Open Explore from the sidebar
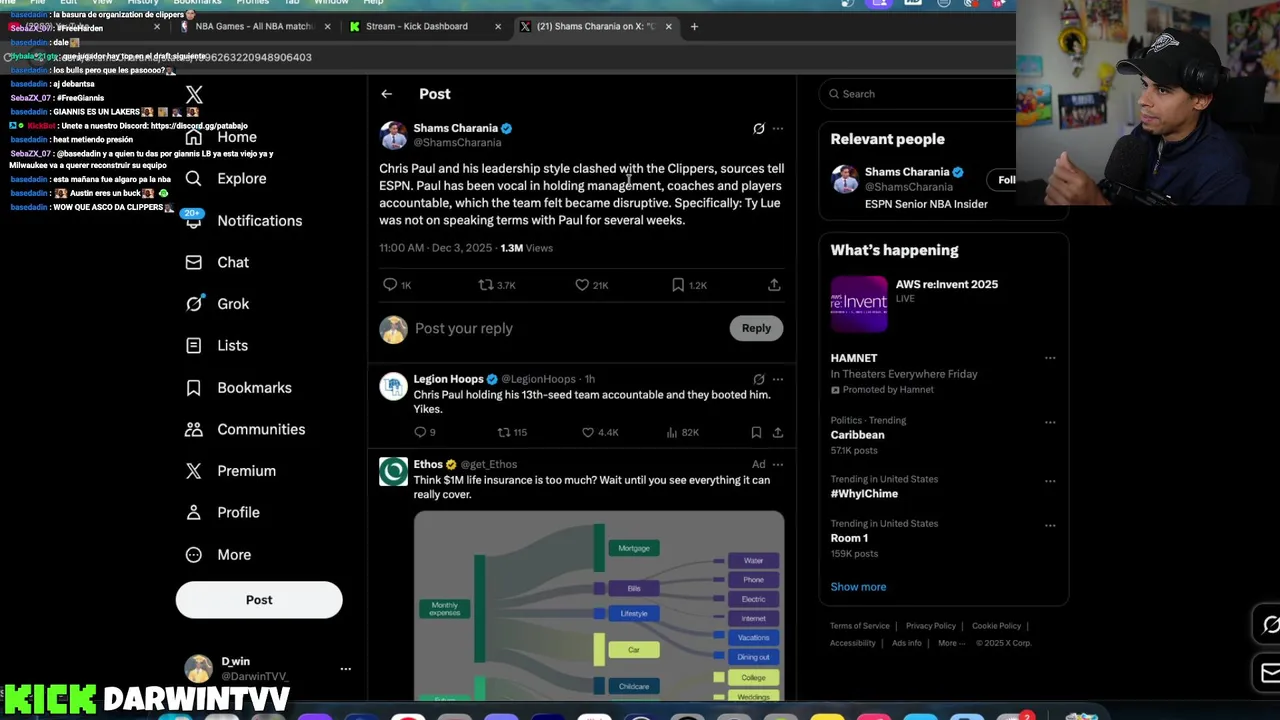1280x720 pixels. click(x=226, y=178)
